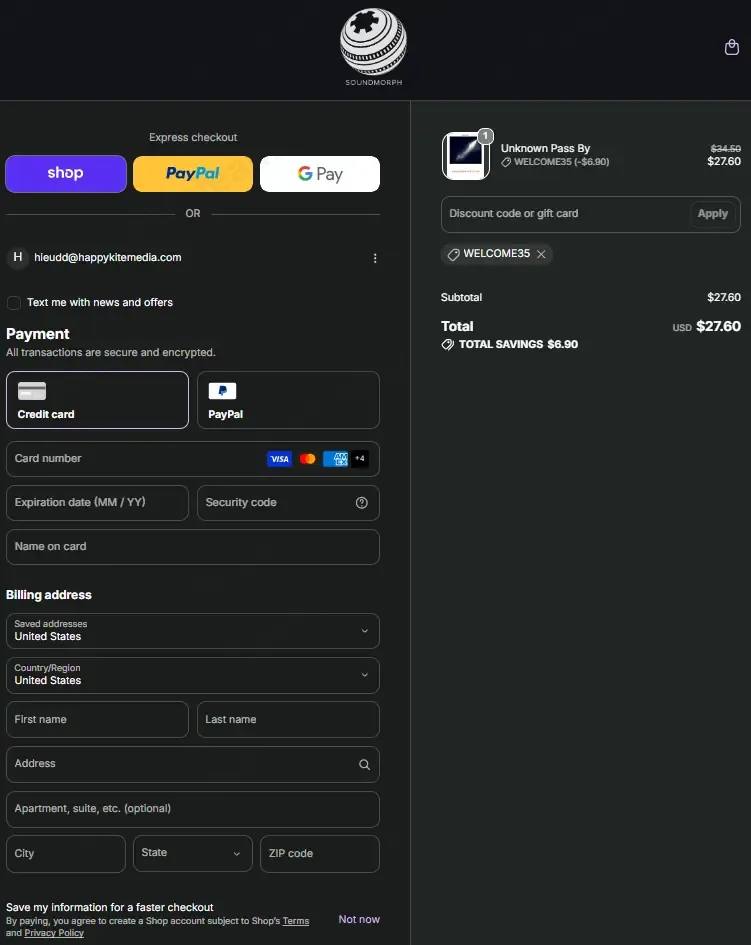Pay with Shop express checkout
Viewport: 751px width, 945px height.
tap(66, 174)
